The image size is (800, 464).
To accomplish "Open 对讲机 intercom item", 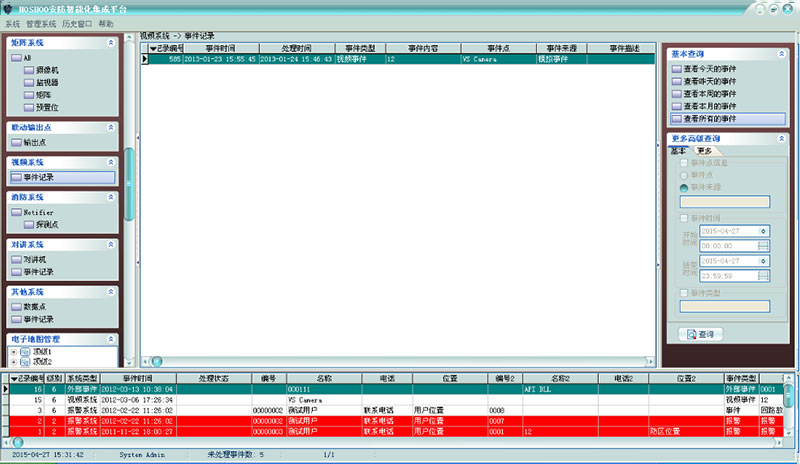I will click(x=34, y=259).
